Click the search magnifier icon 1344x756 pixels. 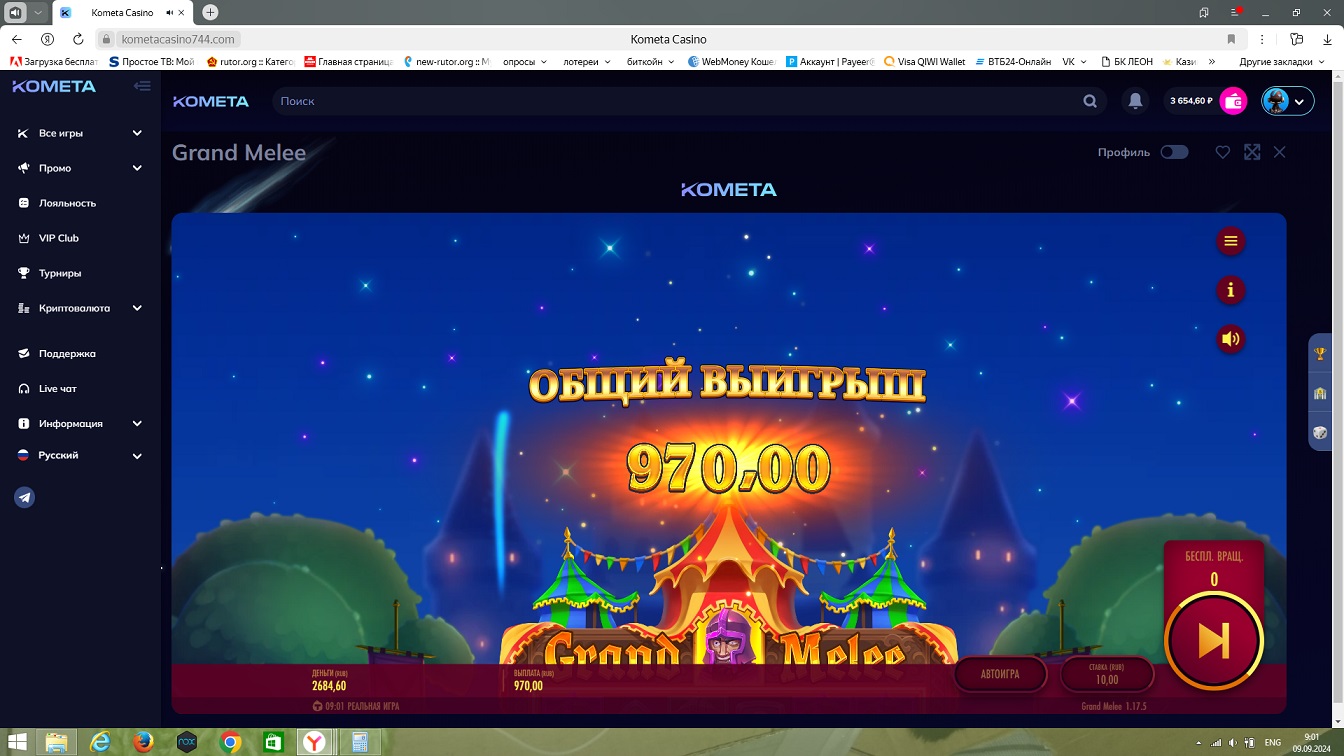point(1090,101)
